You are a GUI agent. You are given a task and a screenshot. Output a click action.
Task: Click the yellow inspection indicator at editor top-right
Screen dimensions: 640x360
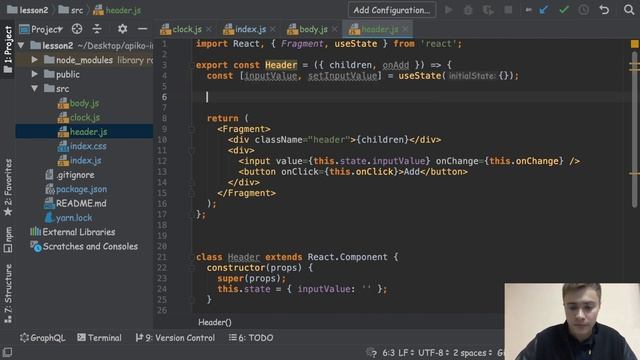(634, 44)
